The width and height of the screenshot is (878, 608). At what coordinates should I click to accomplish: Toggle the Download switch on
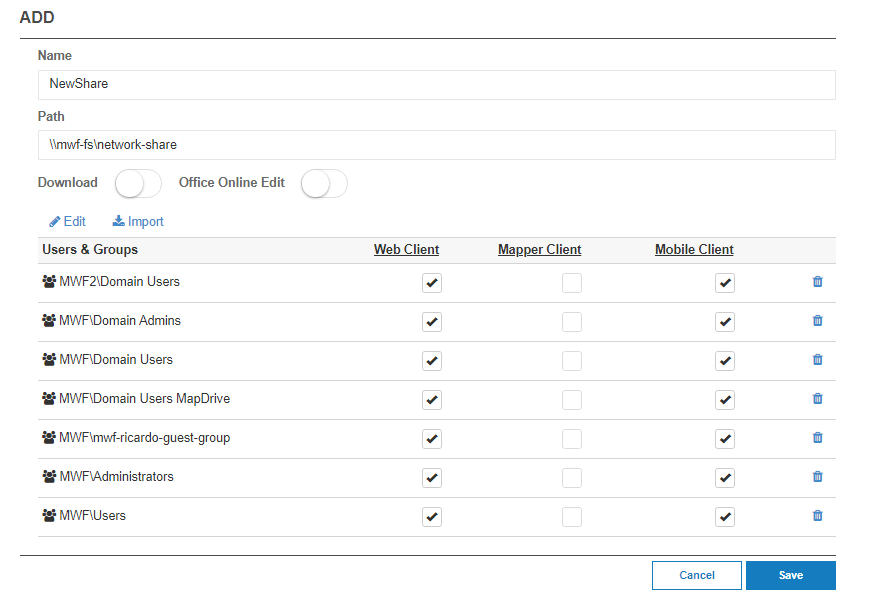tap(138, 184)
